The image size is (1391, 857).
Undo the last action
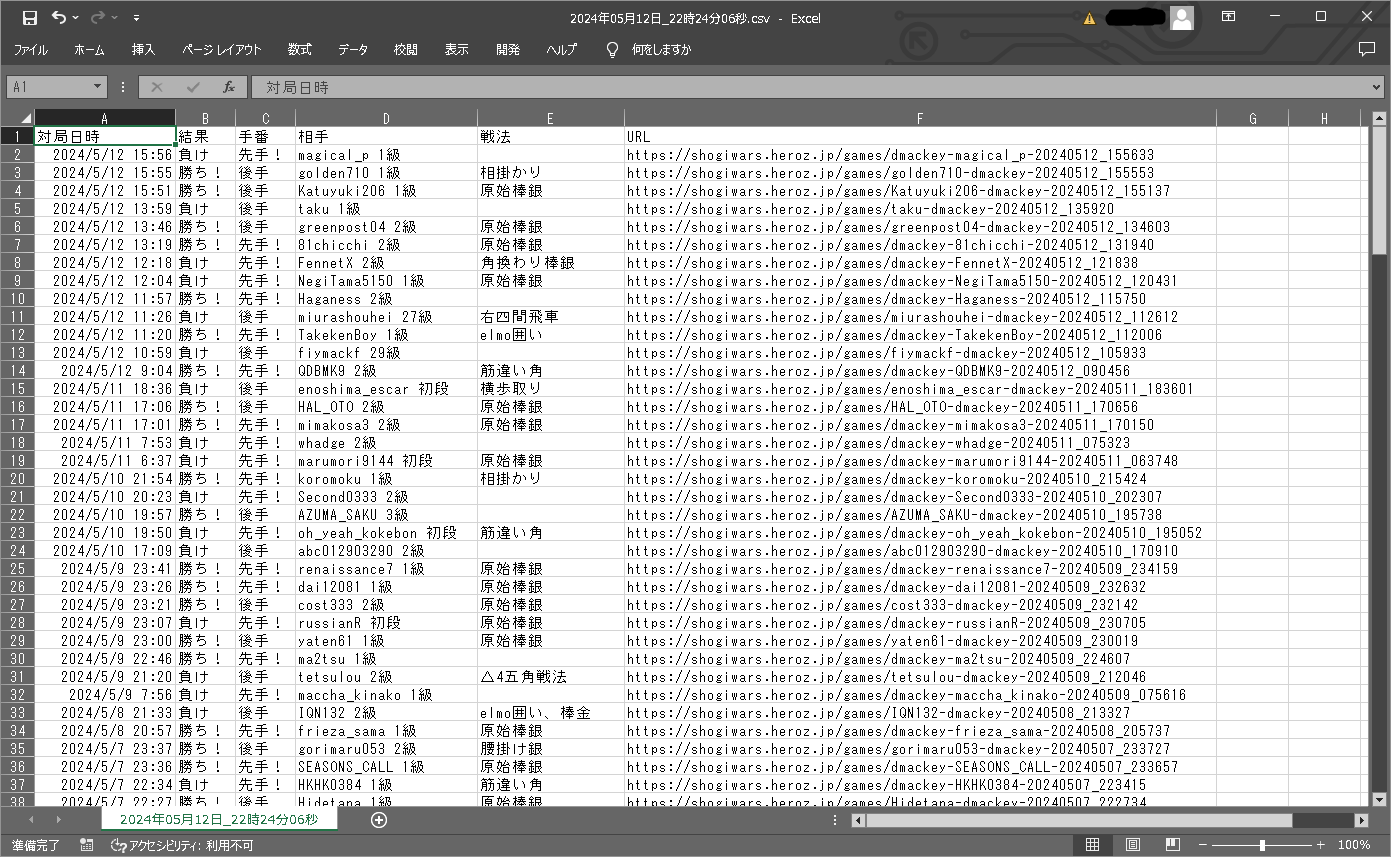point(58,17)
